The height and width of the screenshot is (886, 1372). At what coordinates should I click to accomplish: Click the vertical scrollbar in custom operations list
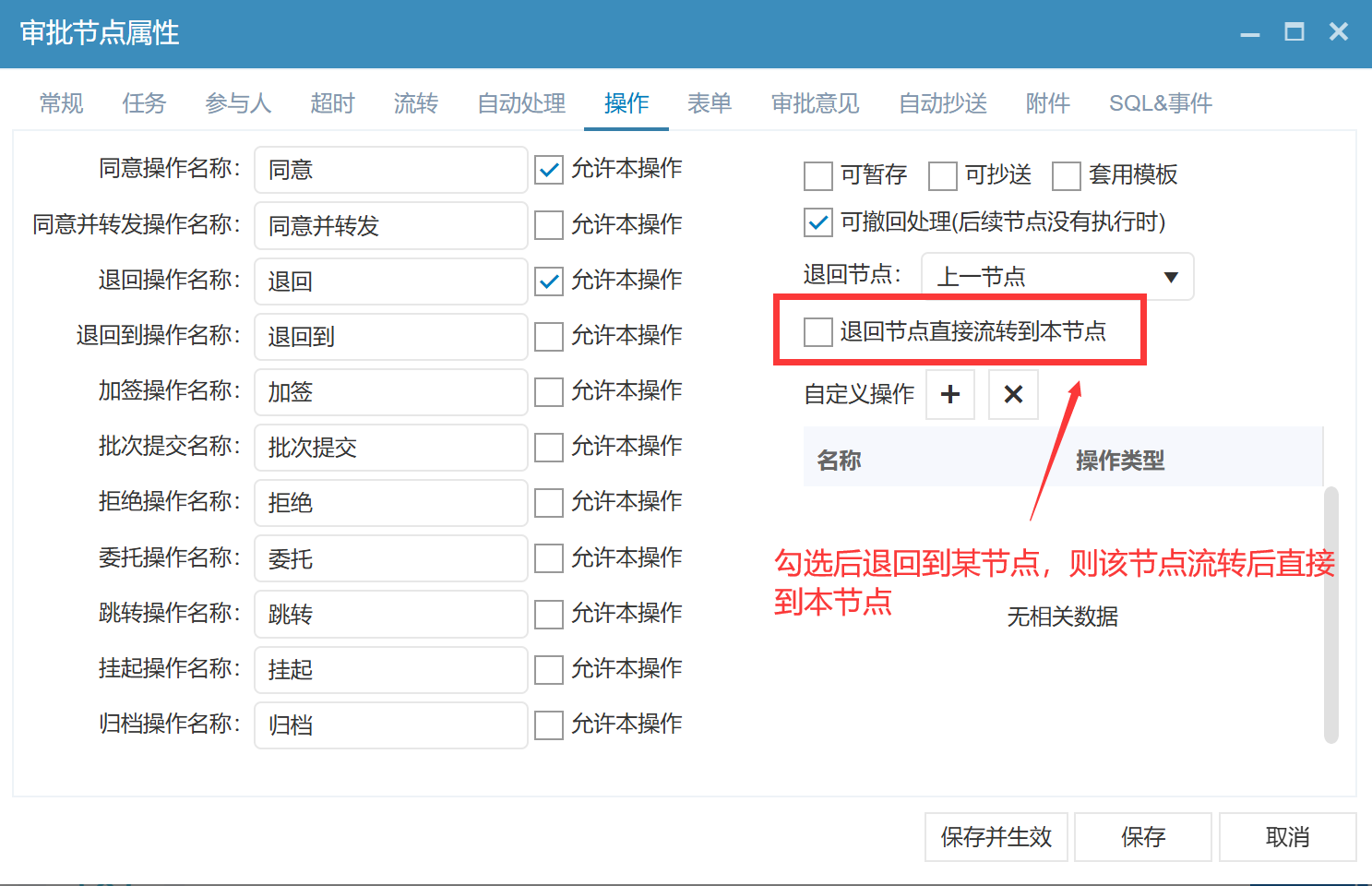[x=1330, y=614]
